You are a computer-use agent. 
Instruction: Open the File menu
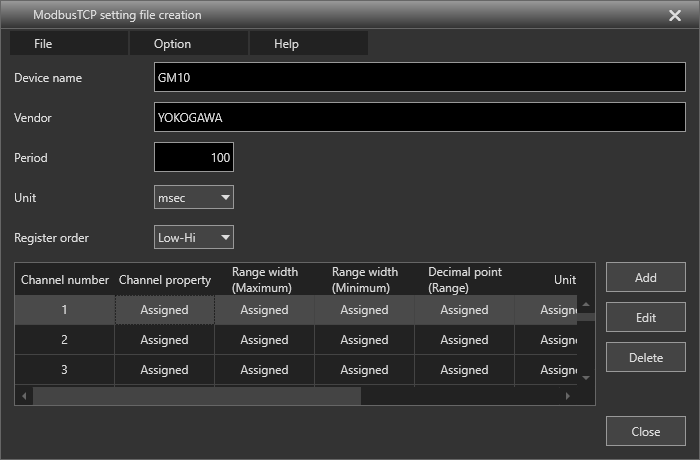[x=43, y=44]
